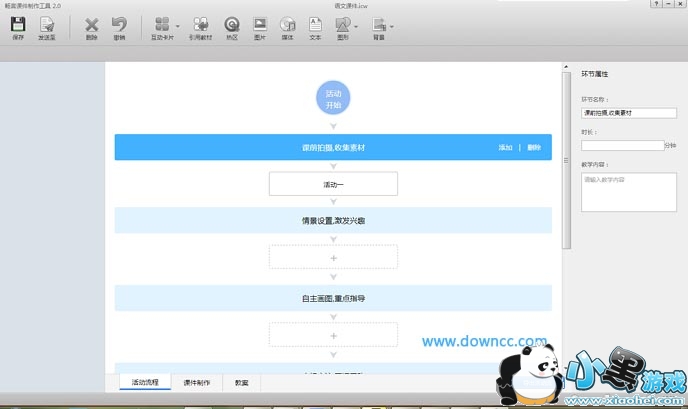Click the Media (媒体) disc icon
This screenshot has height=409, width=688.
[x=287, y=24]
